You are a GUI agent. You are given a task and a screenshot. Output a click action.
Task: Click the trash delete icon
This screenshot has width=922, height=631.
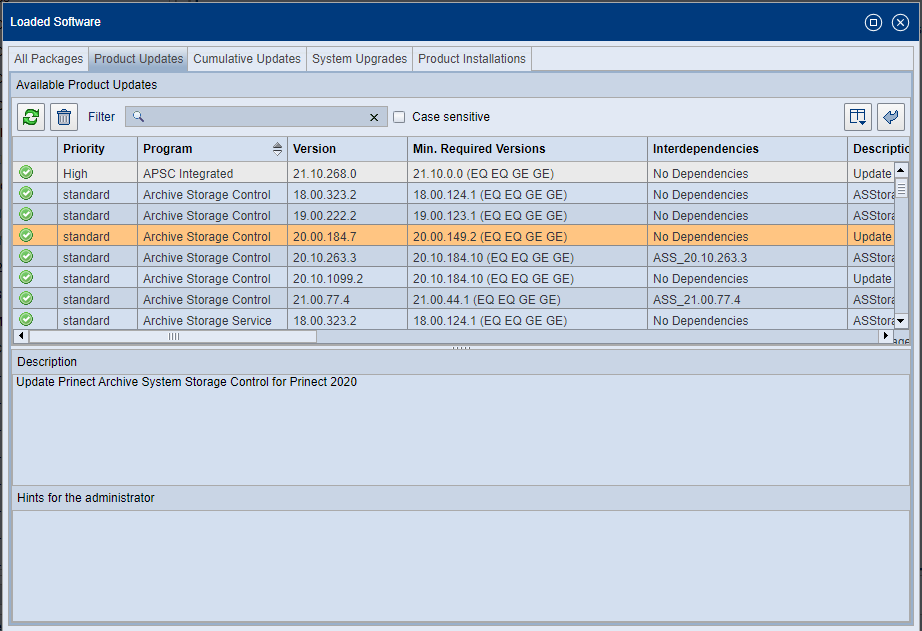tap(63, 116)
